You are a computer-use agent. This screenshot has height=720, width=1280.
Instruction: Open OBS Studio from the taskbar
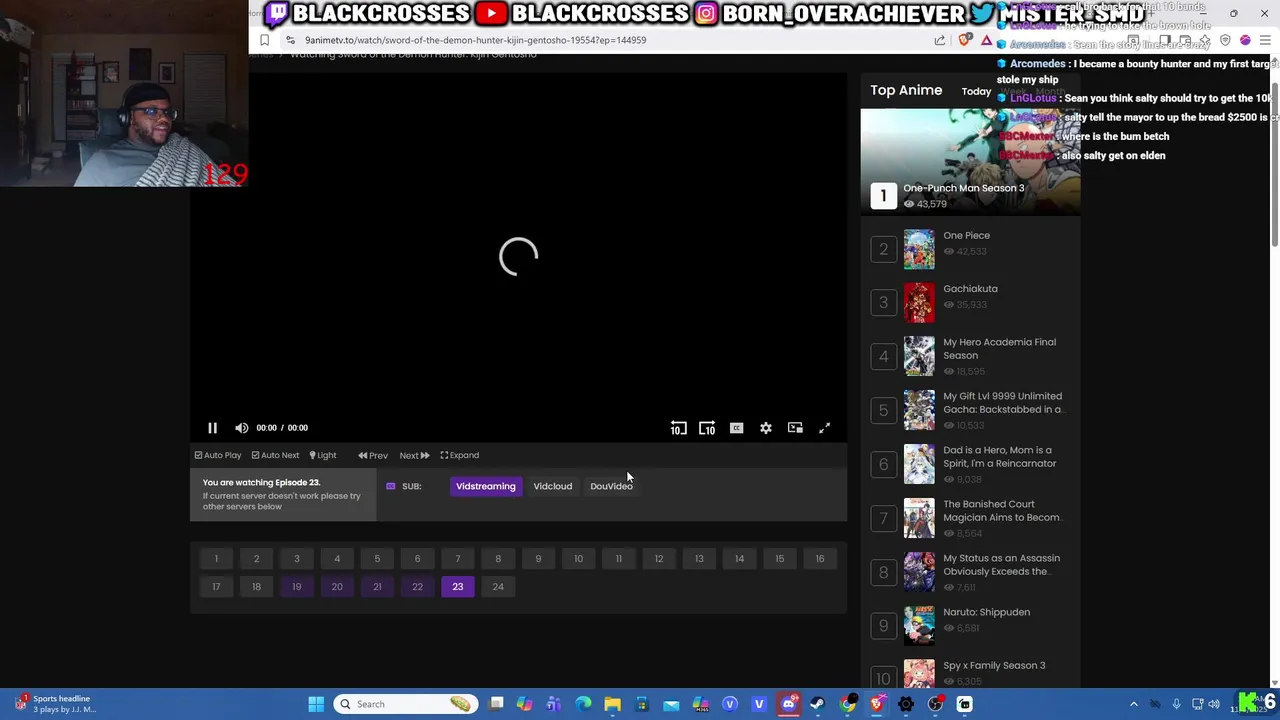pyautogui.click(x=935, y=704)
